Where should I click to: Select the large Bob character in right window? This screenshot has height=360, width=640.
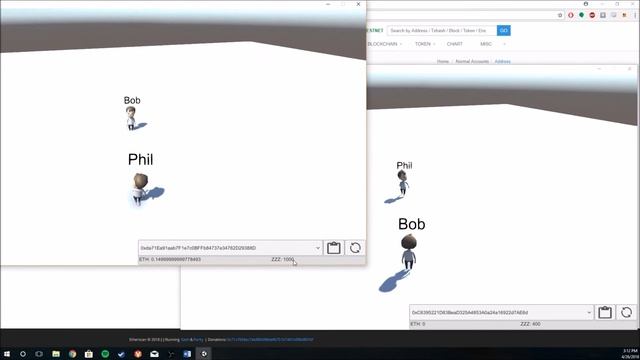409,251
